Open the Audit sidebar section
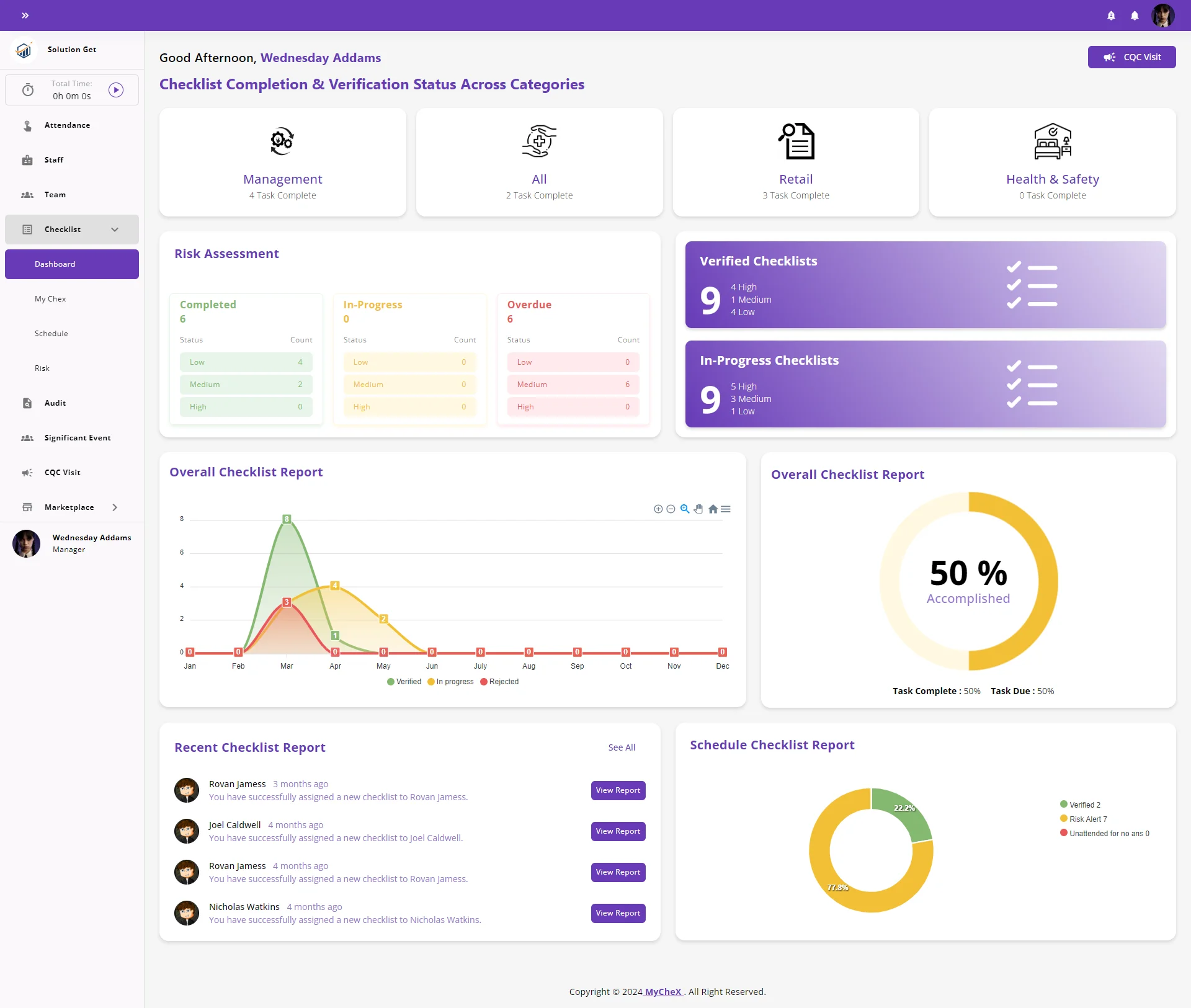The width and height of the screenshot is (1191, 1008). click(55, 403)
